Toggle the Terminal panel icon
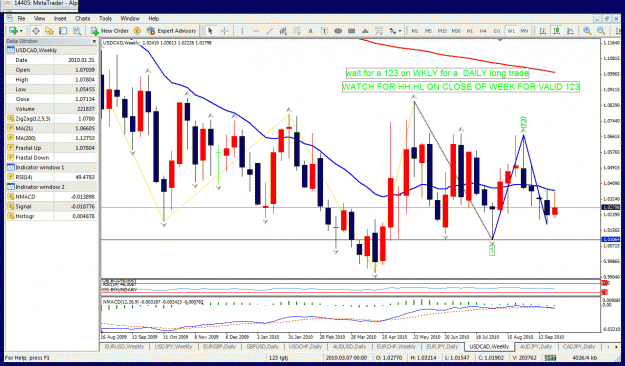Image resolution: width=625 pixels, height=366 pixels. (x=63, y=31)
